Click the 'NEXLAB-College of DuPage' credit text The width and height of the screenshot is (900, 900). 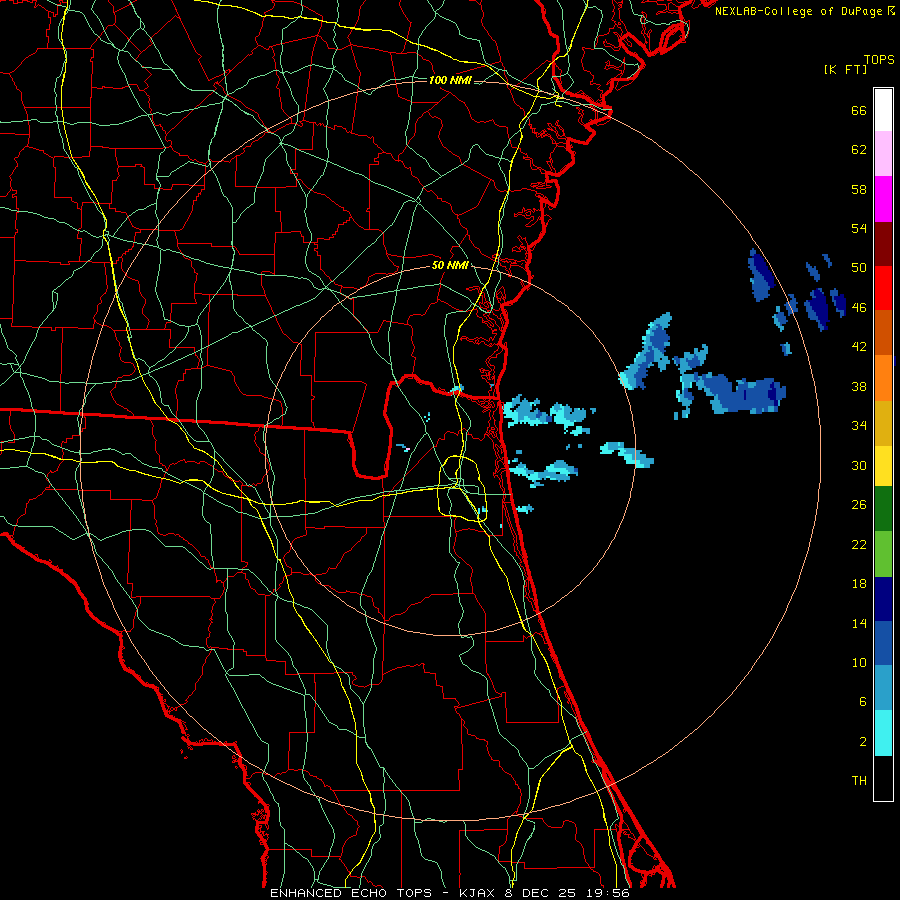tap(799, 11)
